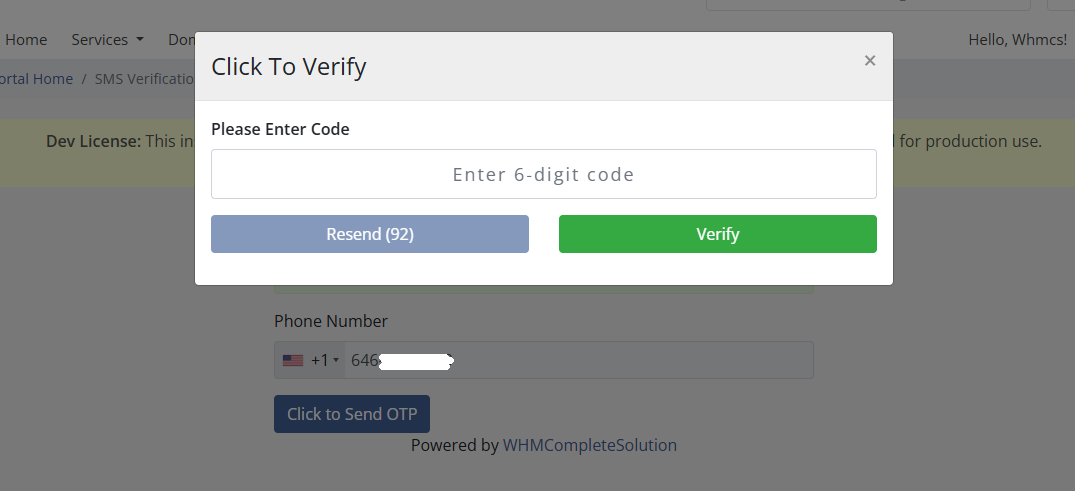
Task: Click the US flag icon
Action: point(293,360)
